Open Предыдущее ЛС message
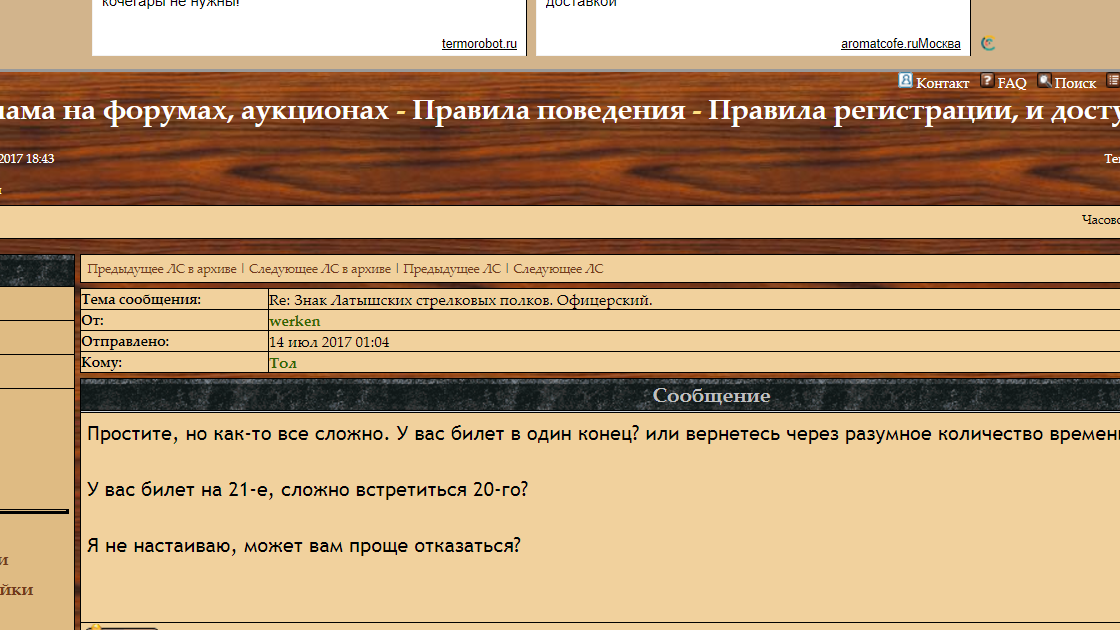 coord(451,269)
